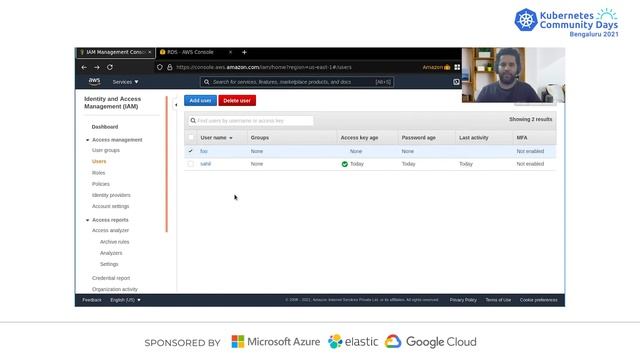Click the green check icon in sahil's row
The image size is (640, 360).
pyautogui.click(x=344, y=164)
